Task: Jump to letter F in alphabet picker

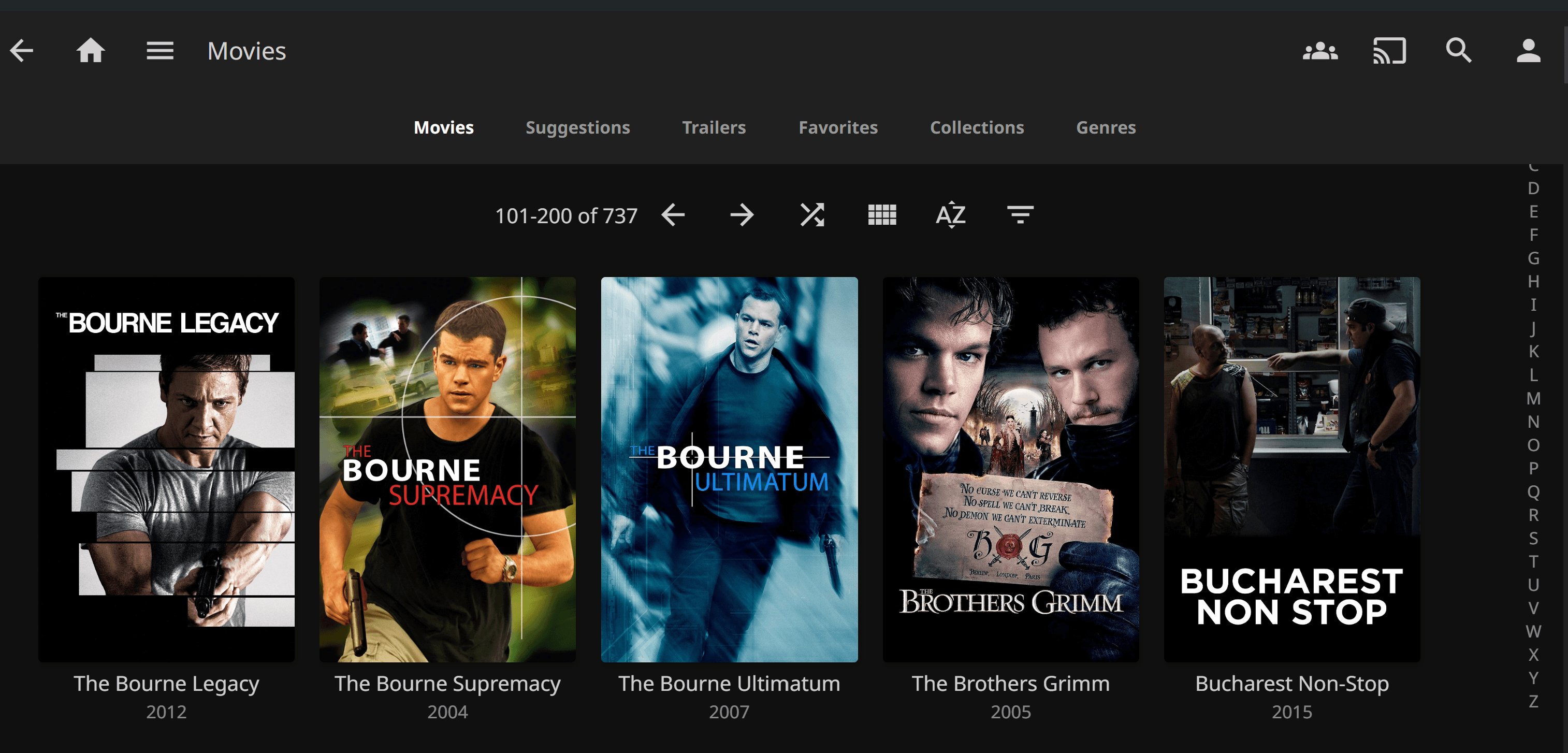Action: [x=1533, y=235]
